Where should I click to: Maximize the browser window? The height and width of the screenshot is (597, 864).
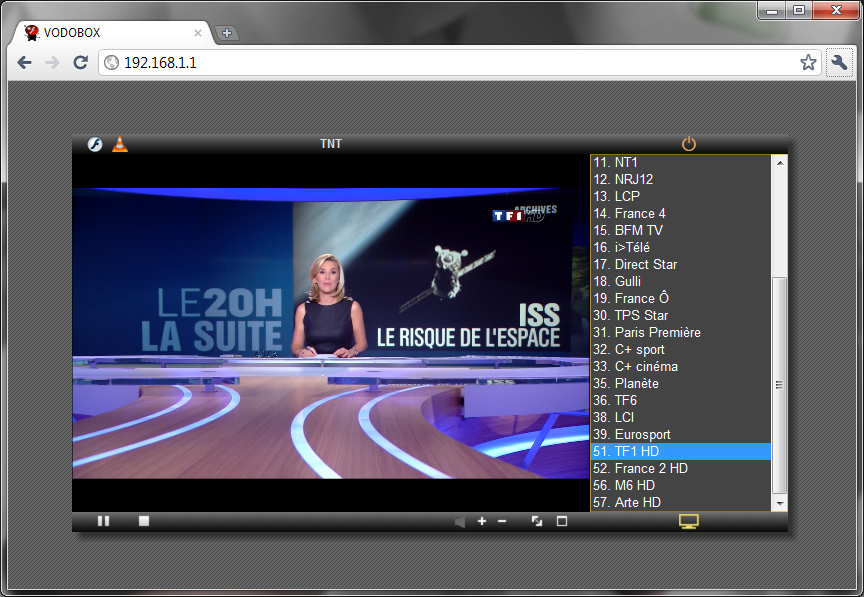point(799,10)
